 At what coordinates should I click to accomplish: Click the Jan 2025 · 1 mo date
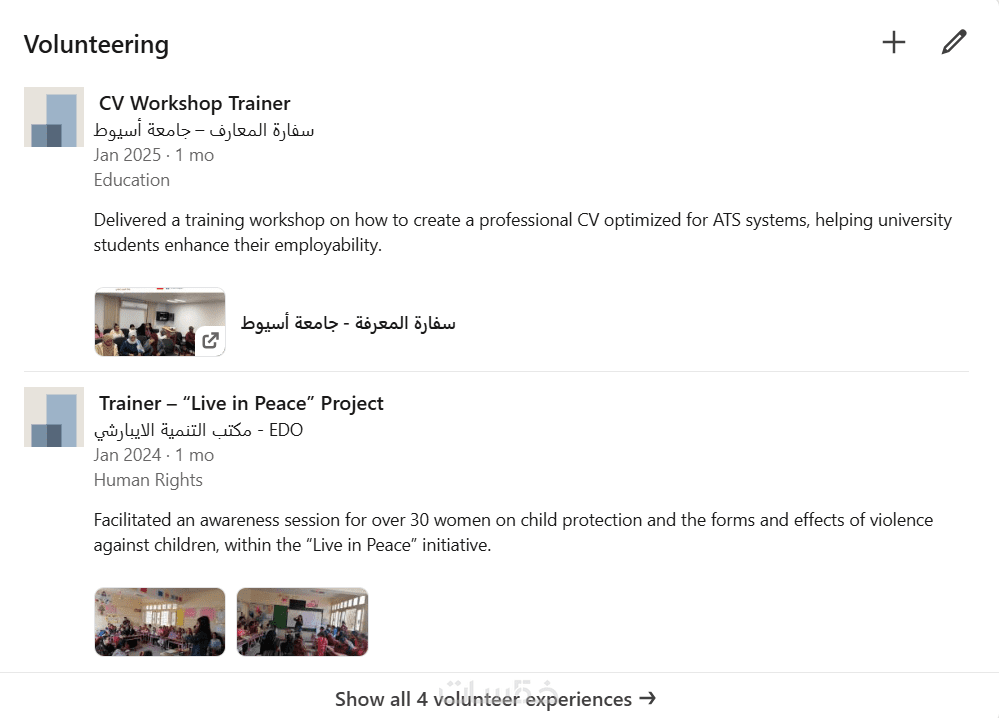pyautogui.click(x=154, y=155)
